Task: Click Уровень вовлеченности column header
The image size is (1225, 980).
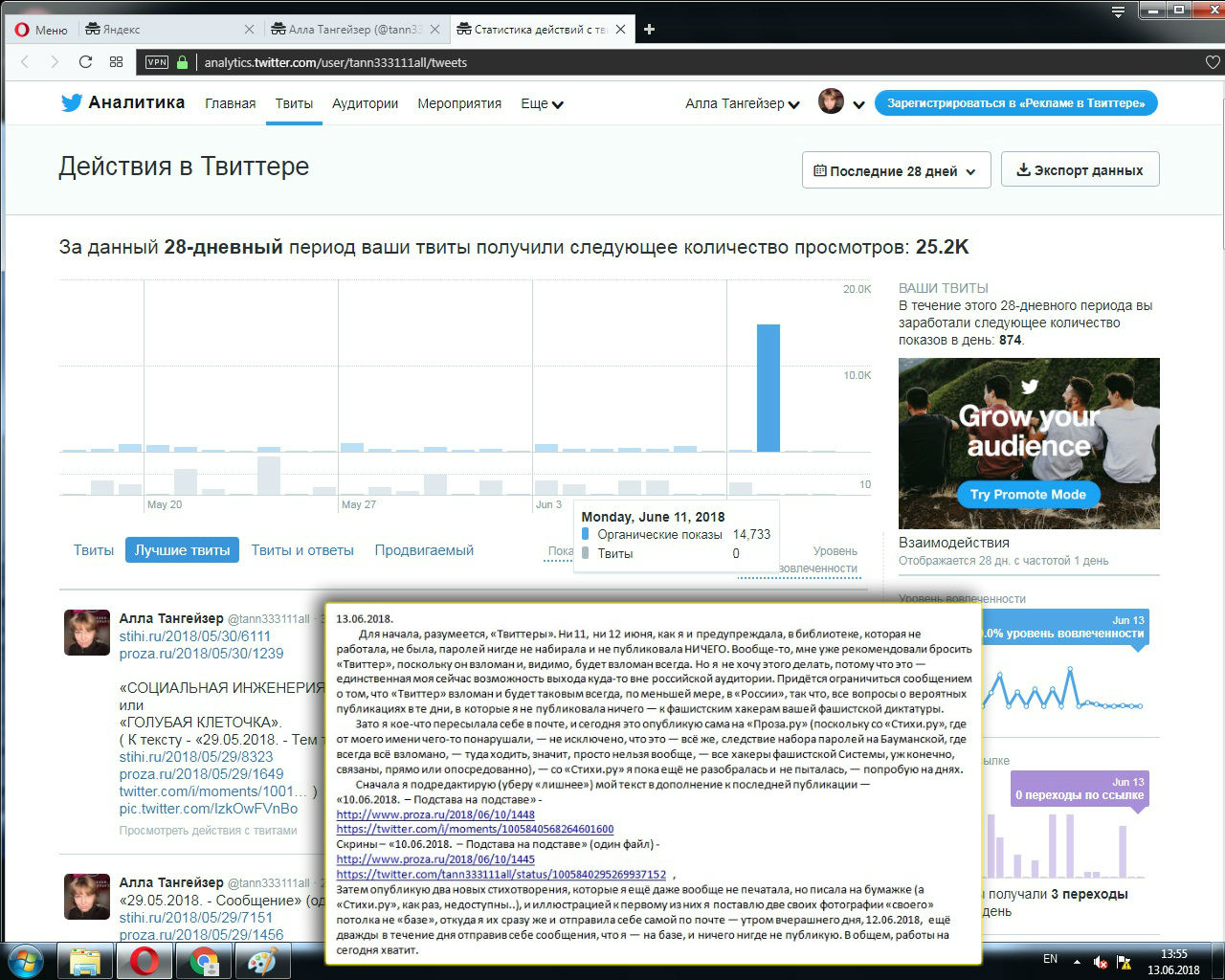Action: pos(818,560)
